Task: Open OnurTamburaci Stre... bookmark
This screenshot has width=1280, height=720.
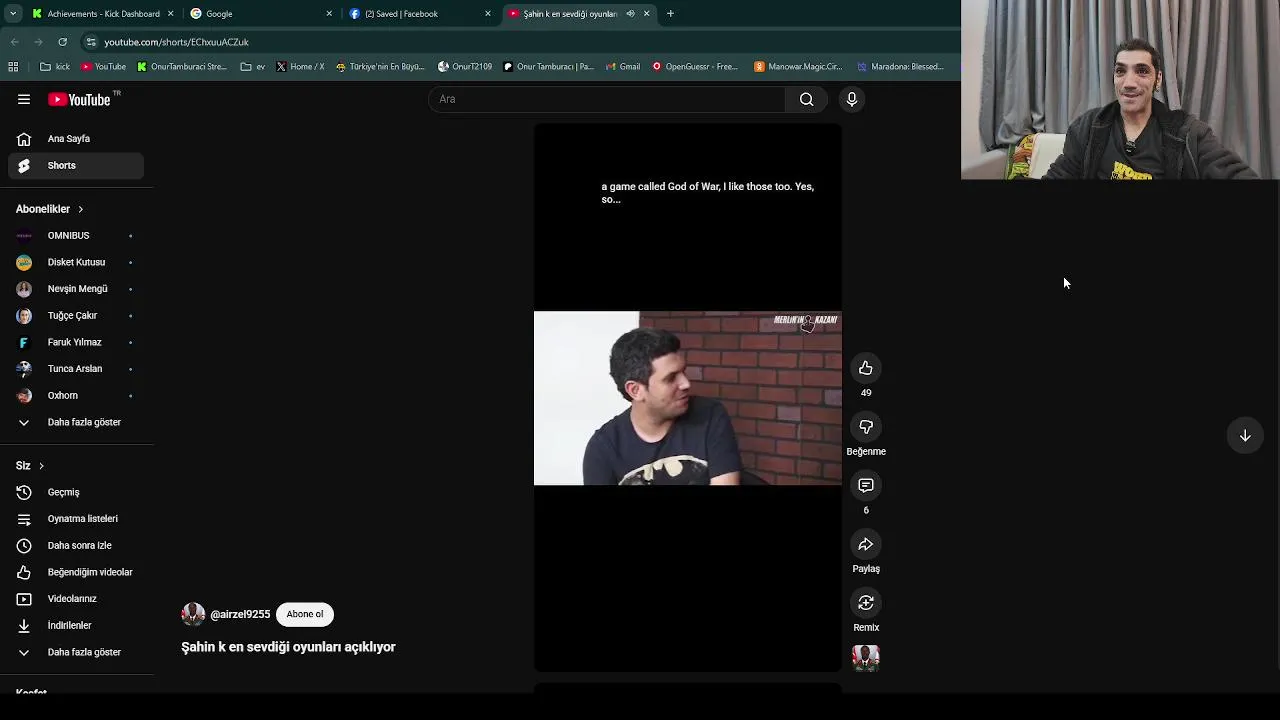Action: tap(182, 67)
